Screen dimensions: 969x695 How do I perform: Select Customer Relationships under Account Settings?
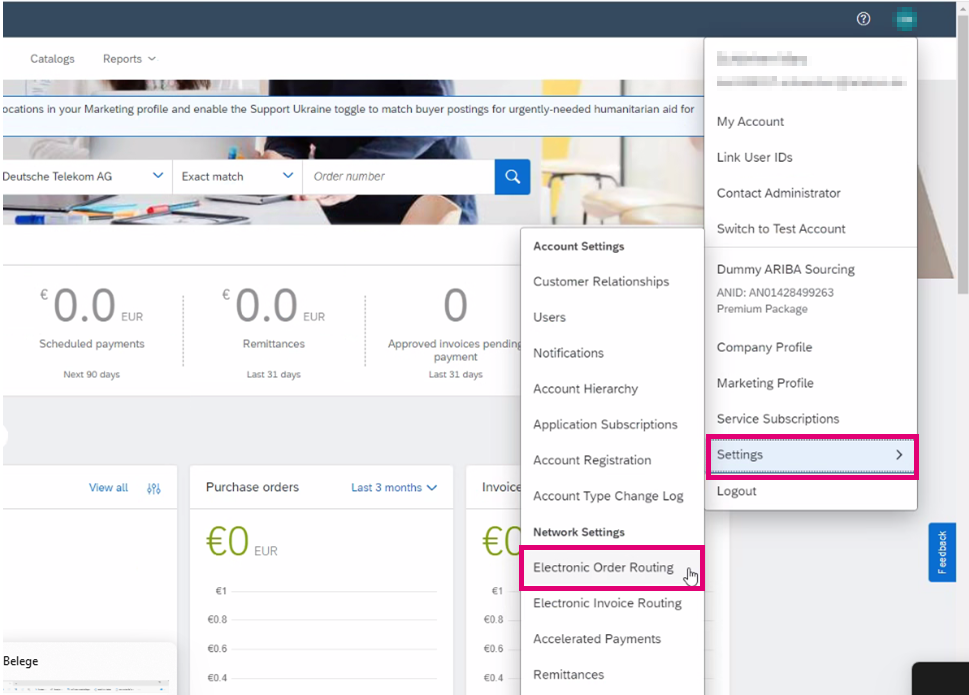pos(600,281)
